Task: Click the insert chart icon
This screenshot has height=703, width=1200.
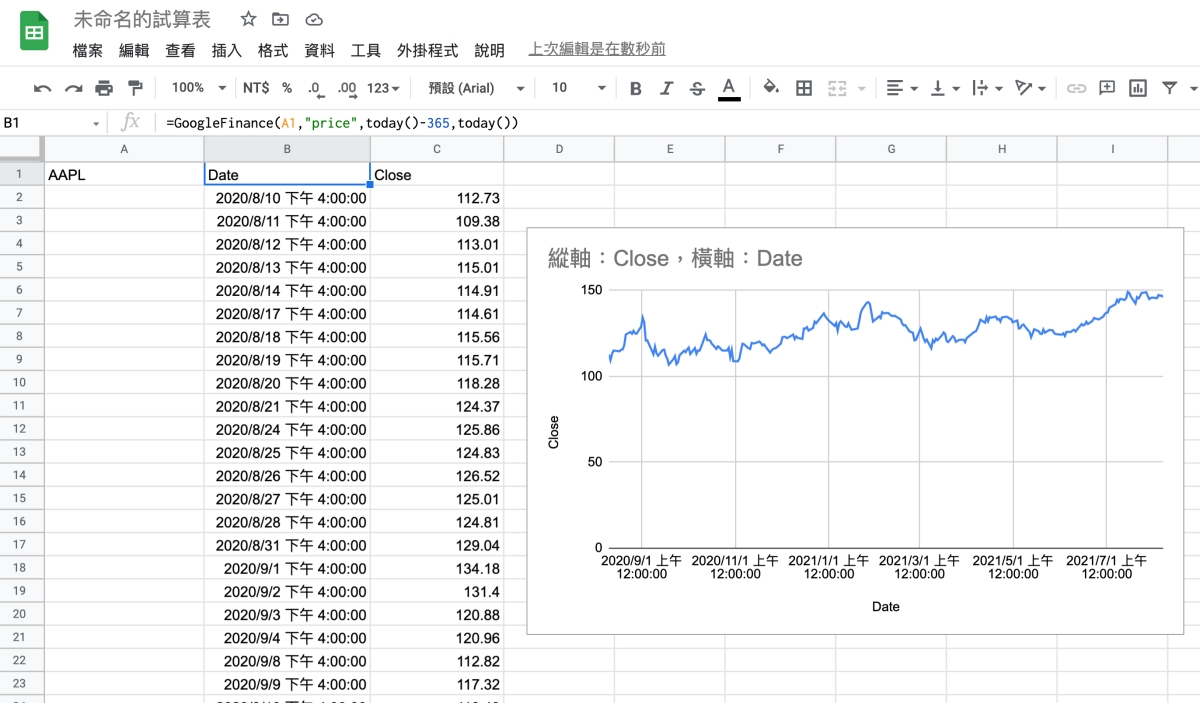Action: pos(1138,88)
